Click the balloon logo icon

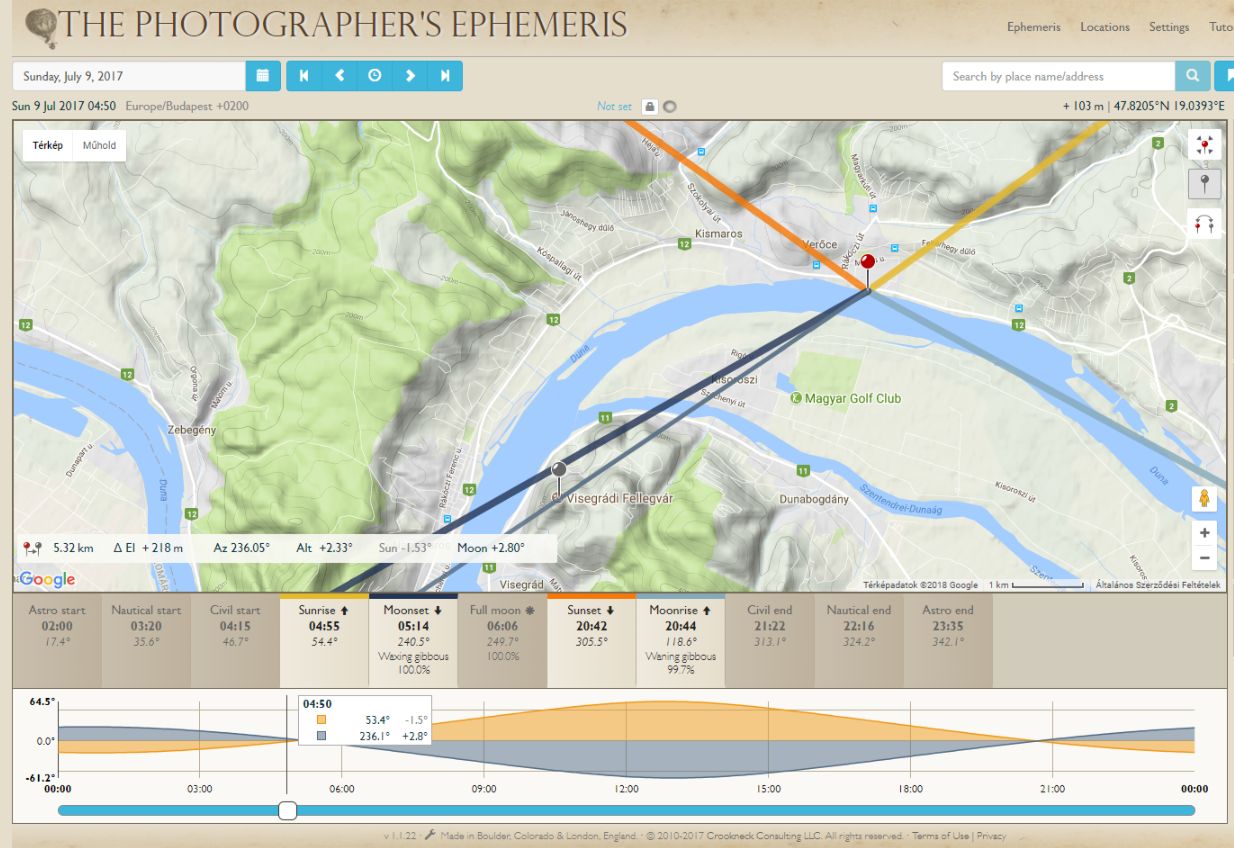click(x=41, y=27)
